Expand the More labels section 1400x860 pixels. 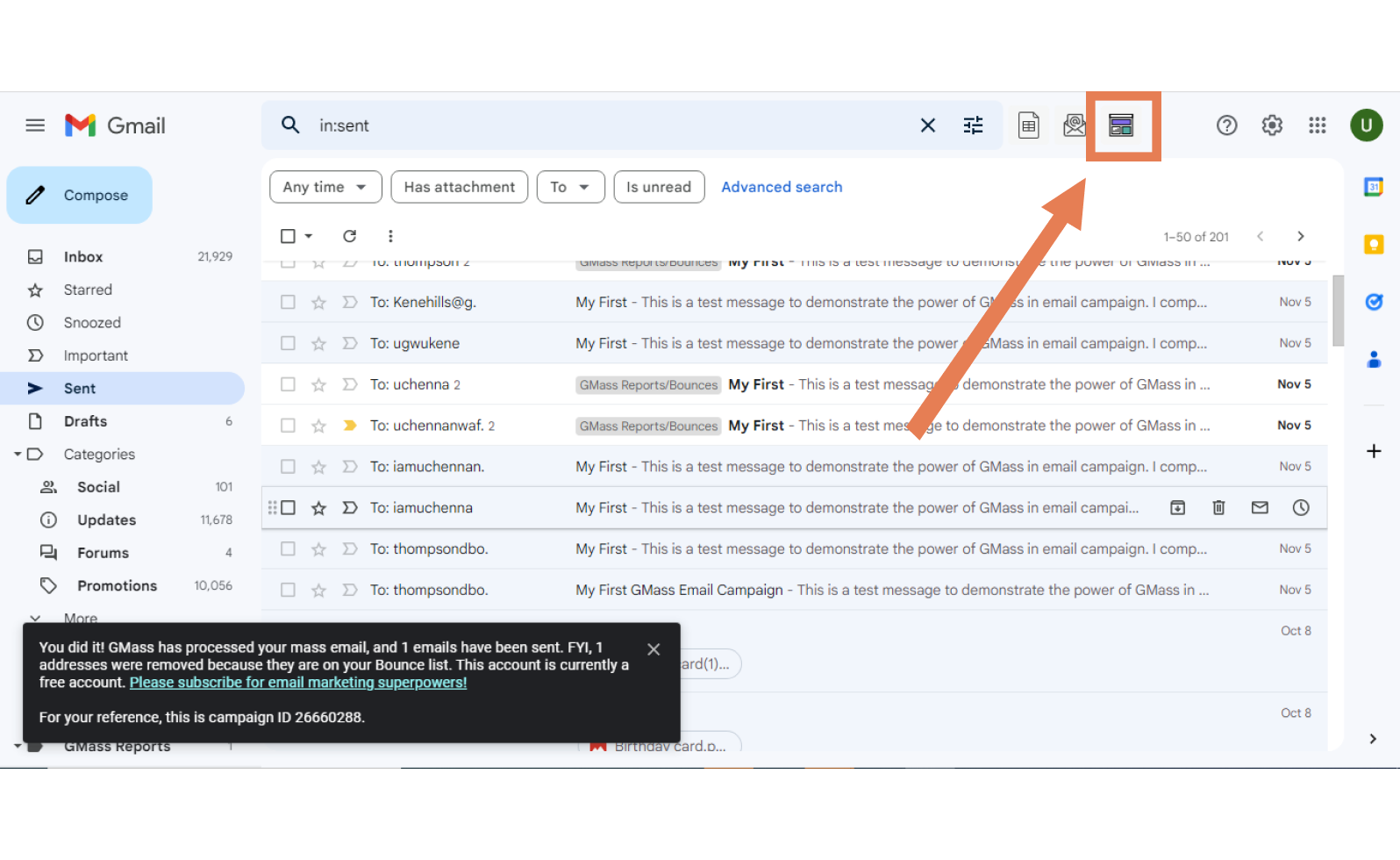click(81, 618)
